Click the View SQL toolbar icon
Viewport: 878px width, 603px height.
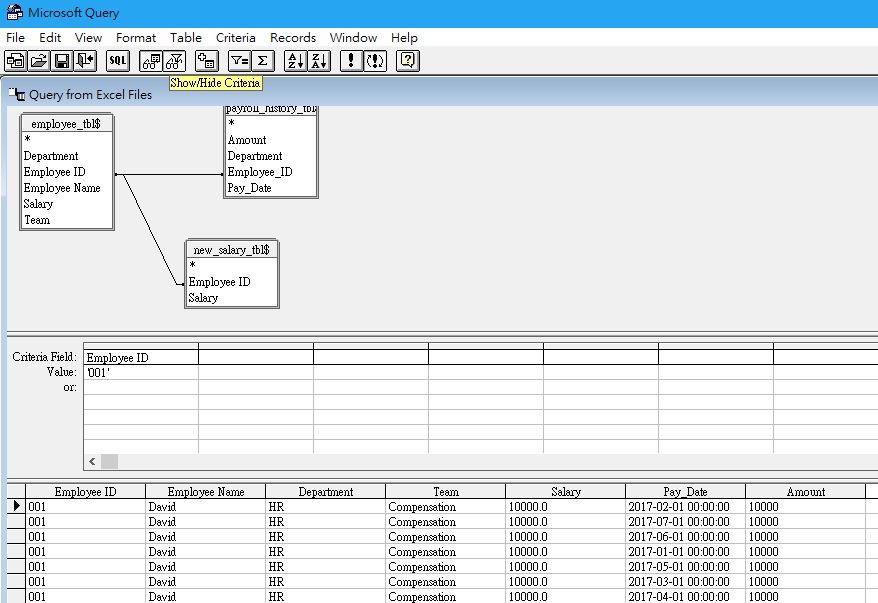tap(118, 60)
